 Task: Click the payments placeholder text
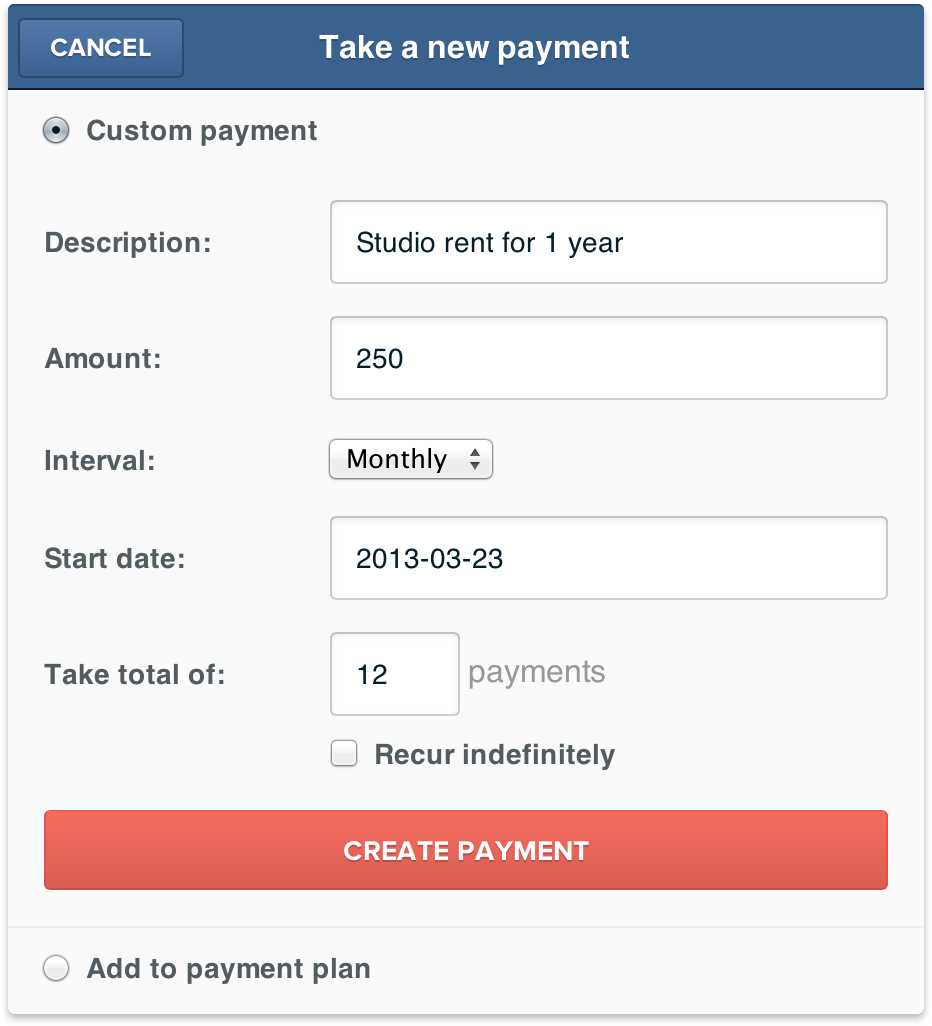tap(536, 672)
